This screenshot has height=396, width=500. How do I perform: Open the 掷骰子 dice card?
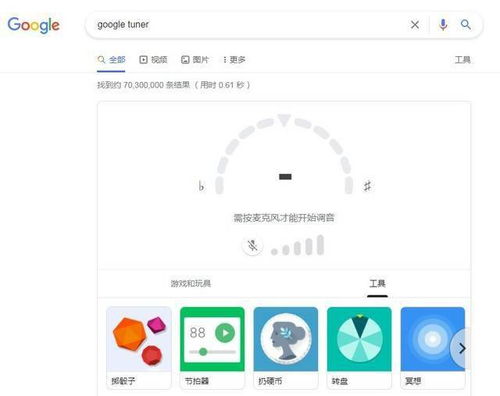139,348
